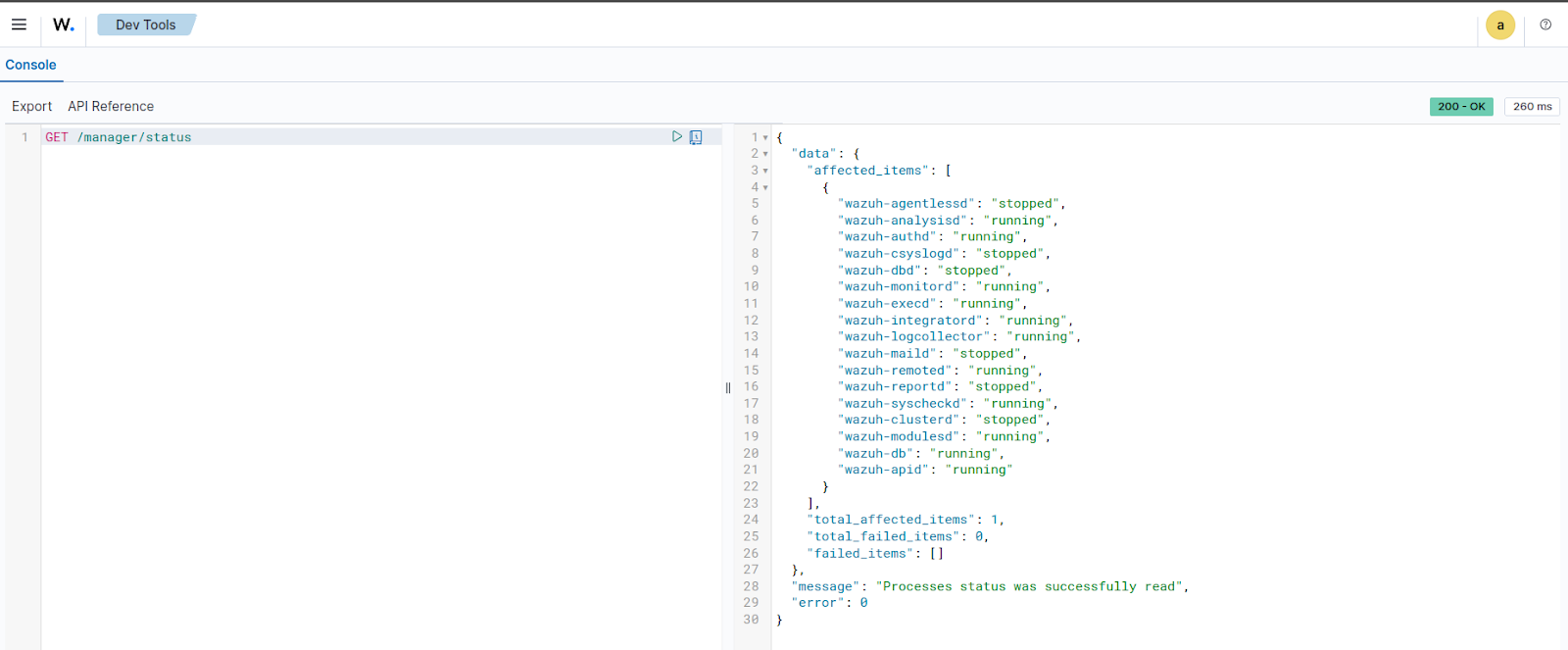The image size is (1568, 650).
Task: Collapse the "affected_items" array fold arrow on line 3
Action: [765, 171]
